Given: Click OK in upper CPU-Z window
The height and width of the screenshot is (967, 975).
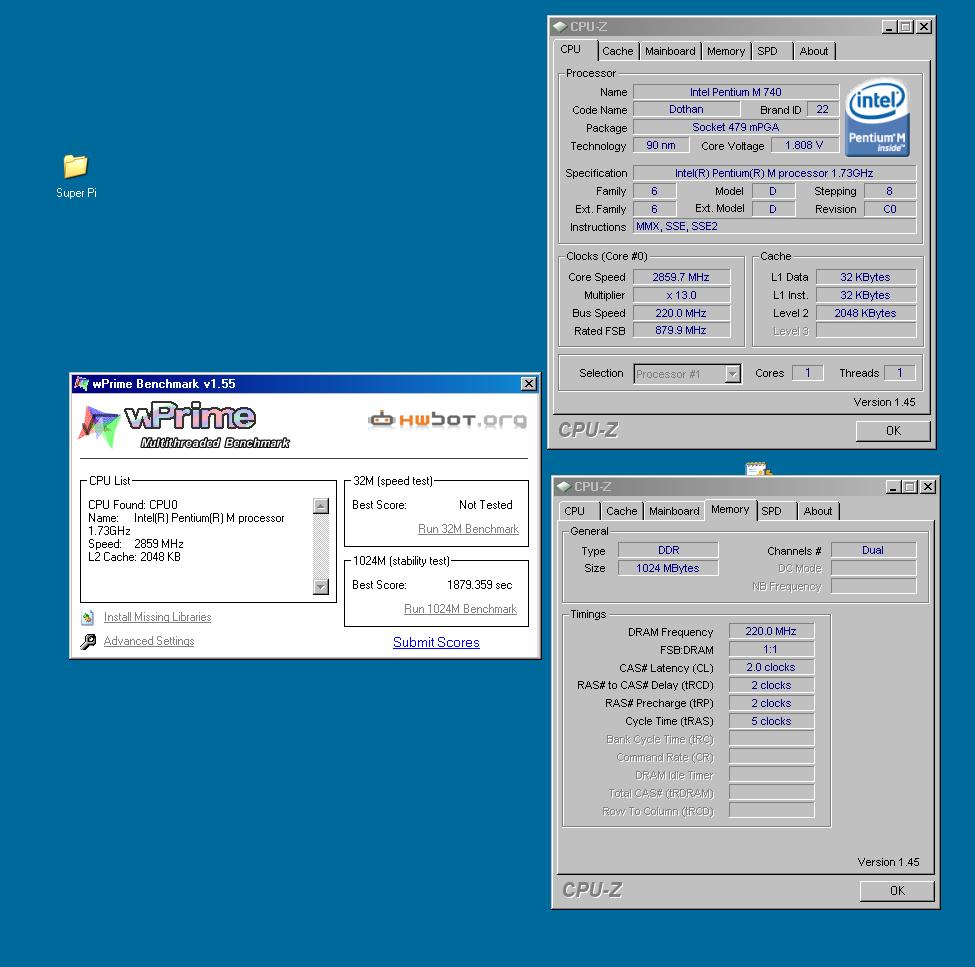Looking at the screenshot, I should (x=893, y=431).
